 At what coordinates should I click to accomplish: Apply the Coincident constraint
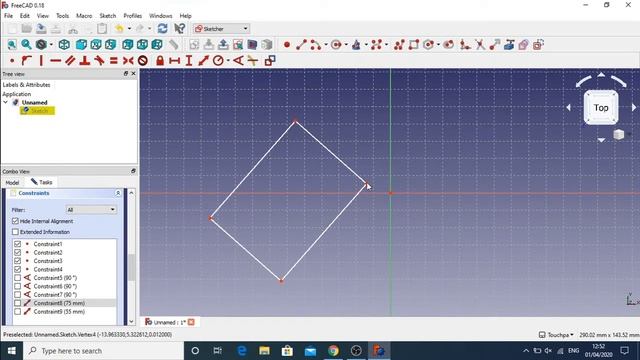[12, 61]
